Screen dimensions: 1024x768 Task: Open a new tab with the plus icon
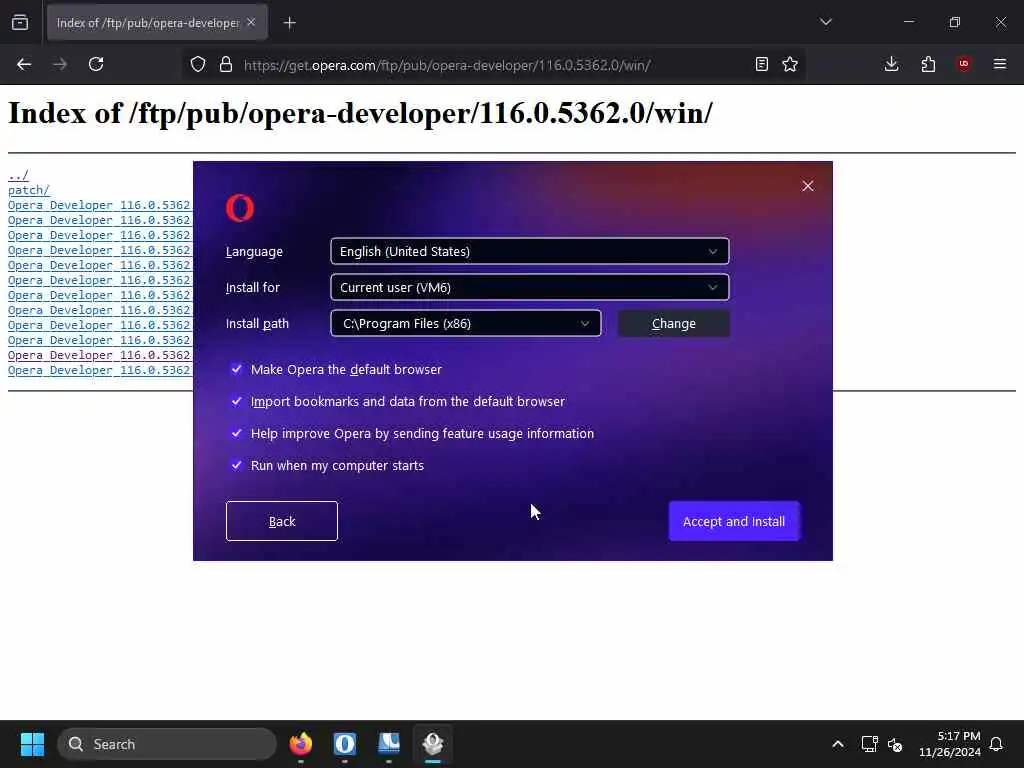[290, 23]
